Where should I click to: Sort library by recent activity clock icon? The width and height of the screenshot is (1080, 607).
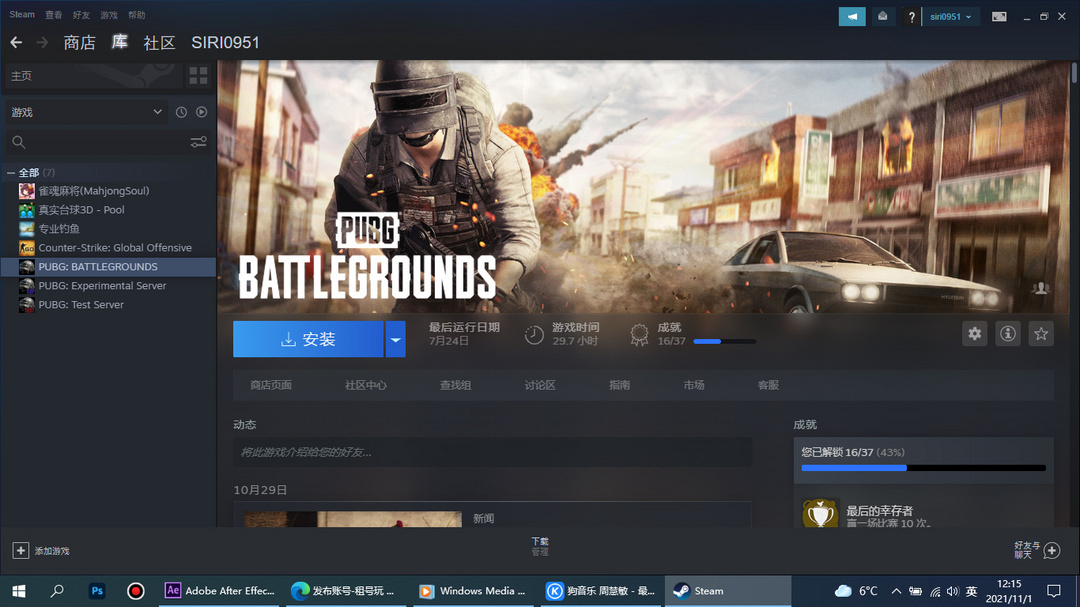(x=181, y=112)
